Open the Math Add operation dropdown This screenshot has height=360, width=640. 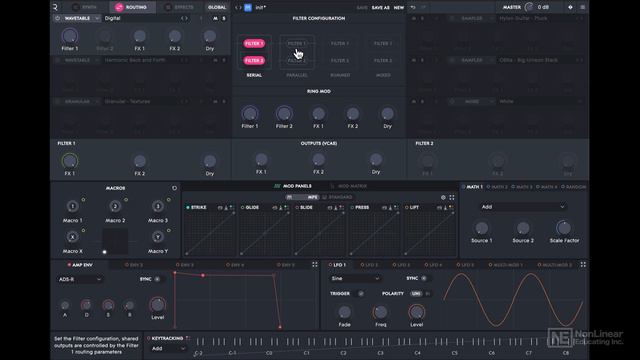[x=523, y=207]
